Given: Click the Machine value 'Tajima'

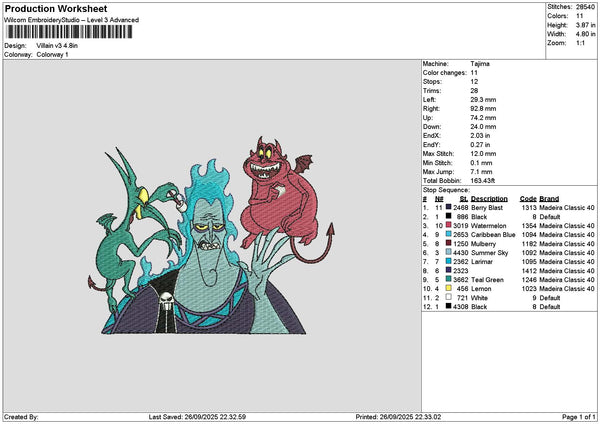Looking at the screenshot, I should pos(480,64).
